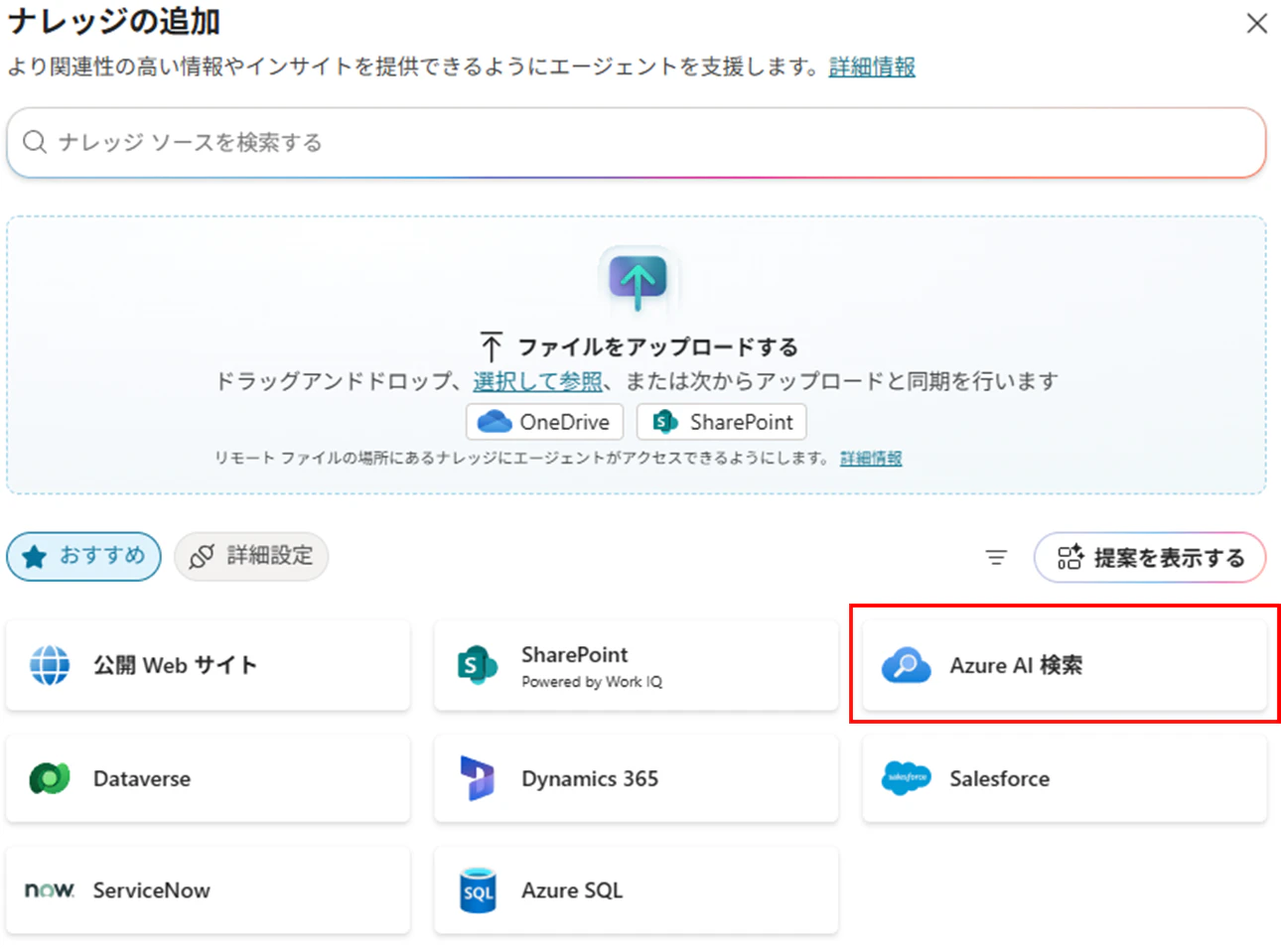Open the 詳細情報 link in the subtitle
1281x952 pixels.
(x=872, y=67)
